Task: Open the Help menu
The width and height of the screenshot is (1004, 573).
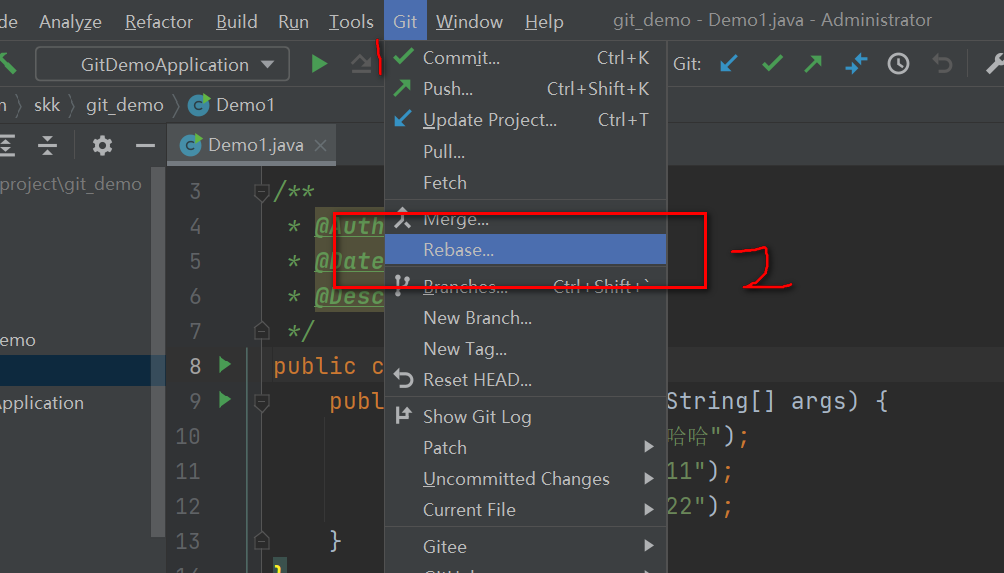Action: pos(544,21)
